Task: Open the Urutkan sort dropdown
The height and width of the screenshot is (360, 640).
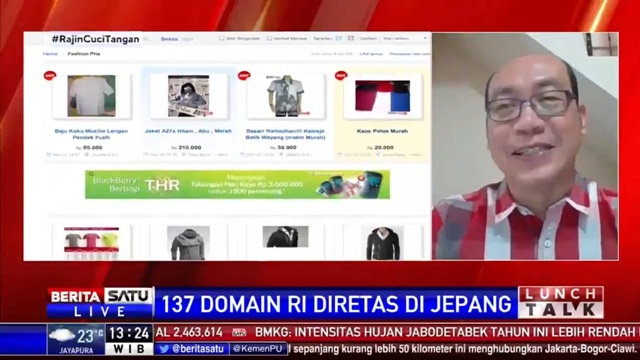Action: [404, 38]
